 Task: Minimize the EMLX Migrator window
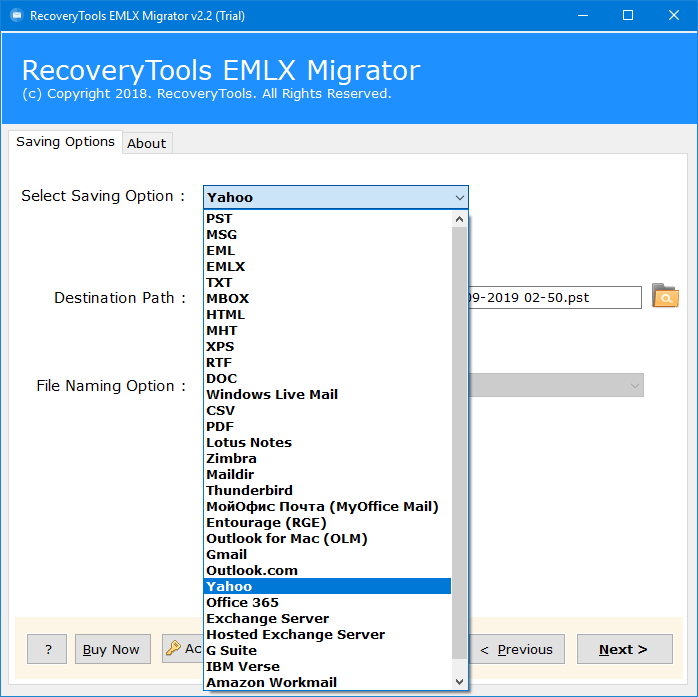583,16
